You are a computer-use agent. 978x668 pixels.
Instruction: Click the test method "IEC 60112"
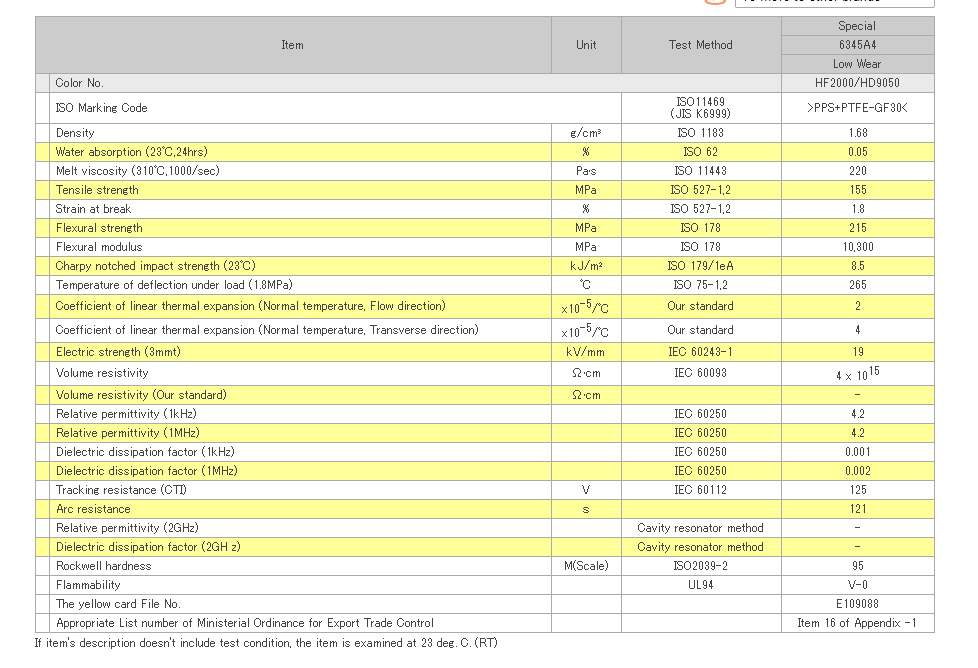coord(700,490)
